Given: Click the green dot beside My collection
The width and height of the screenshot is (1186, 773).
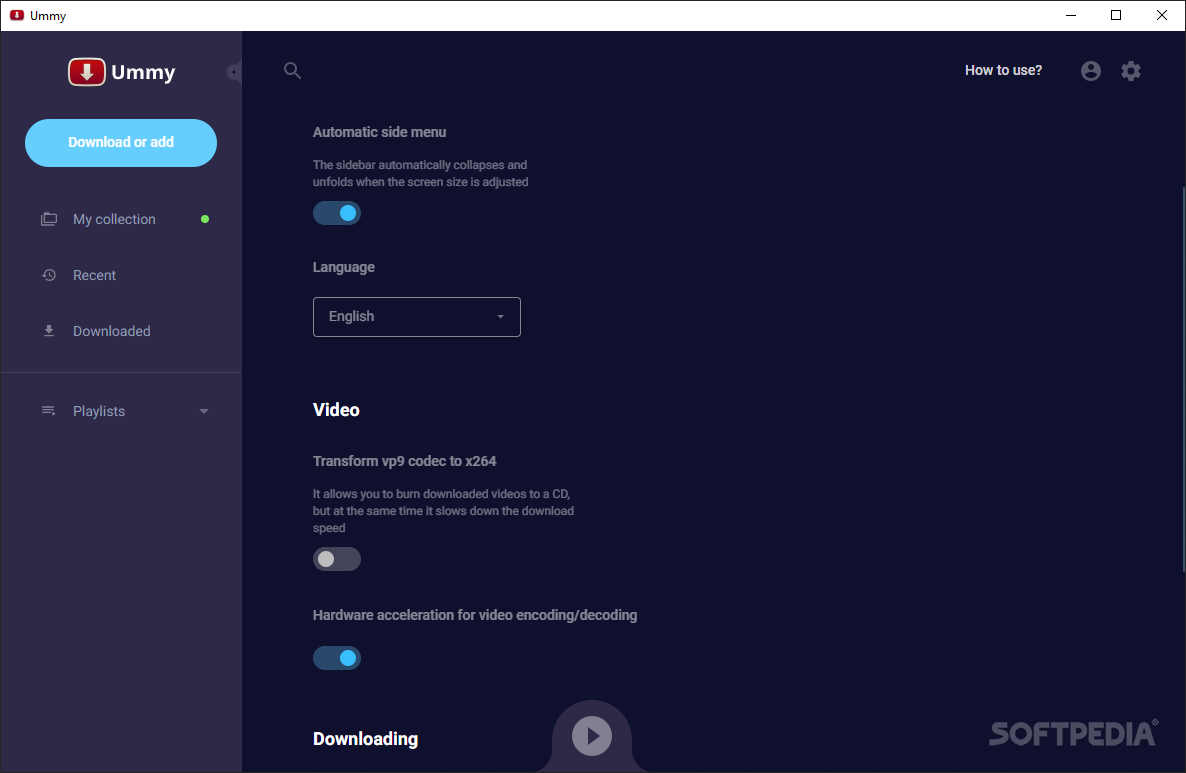Looking at the screenshot, I should coord(205,219).
